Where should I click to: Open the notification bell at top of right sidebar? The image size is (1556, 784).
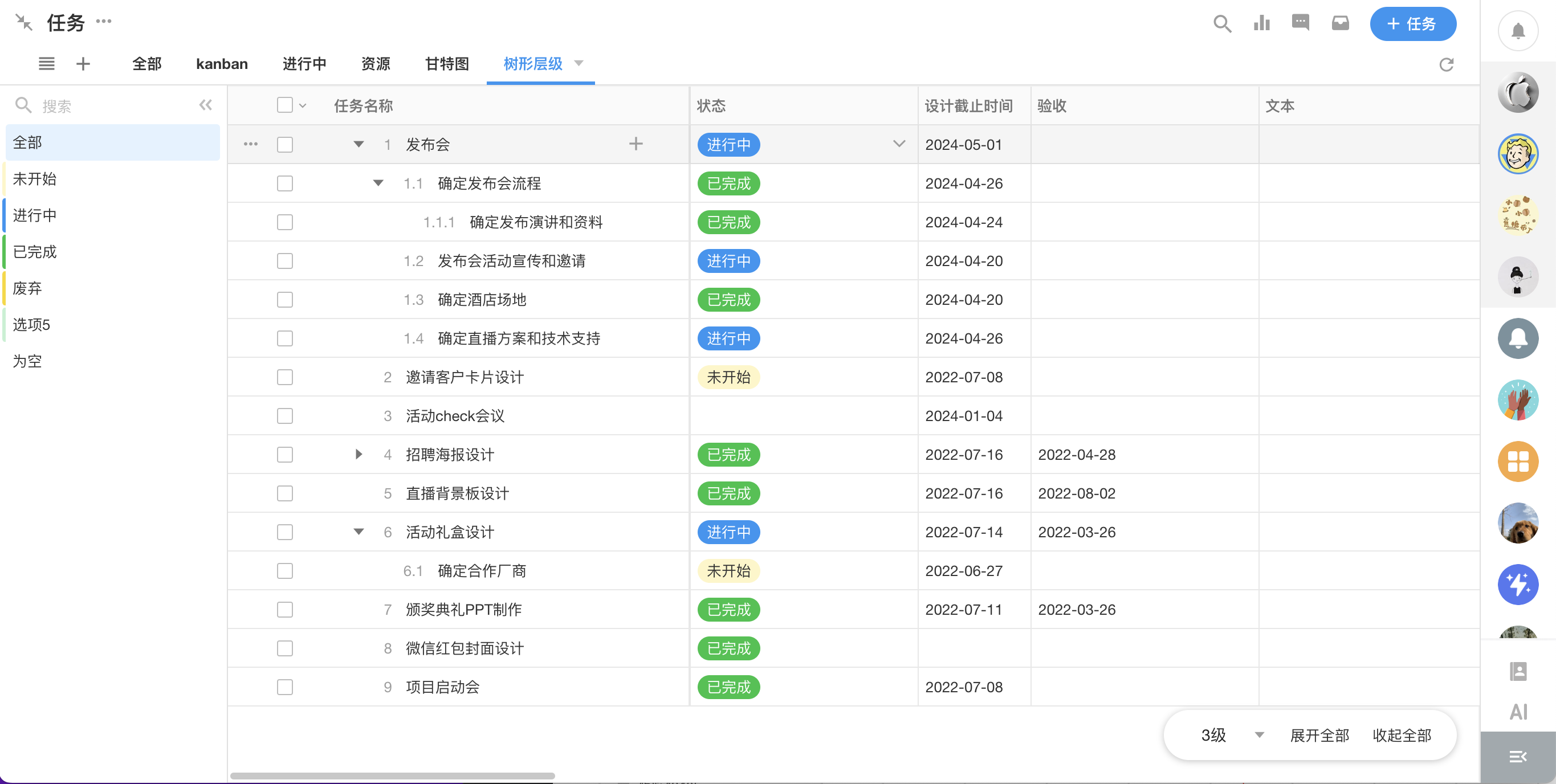pyautogui.click(x=1518, y=31)
